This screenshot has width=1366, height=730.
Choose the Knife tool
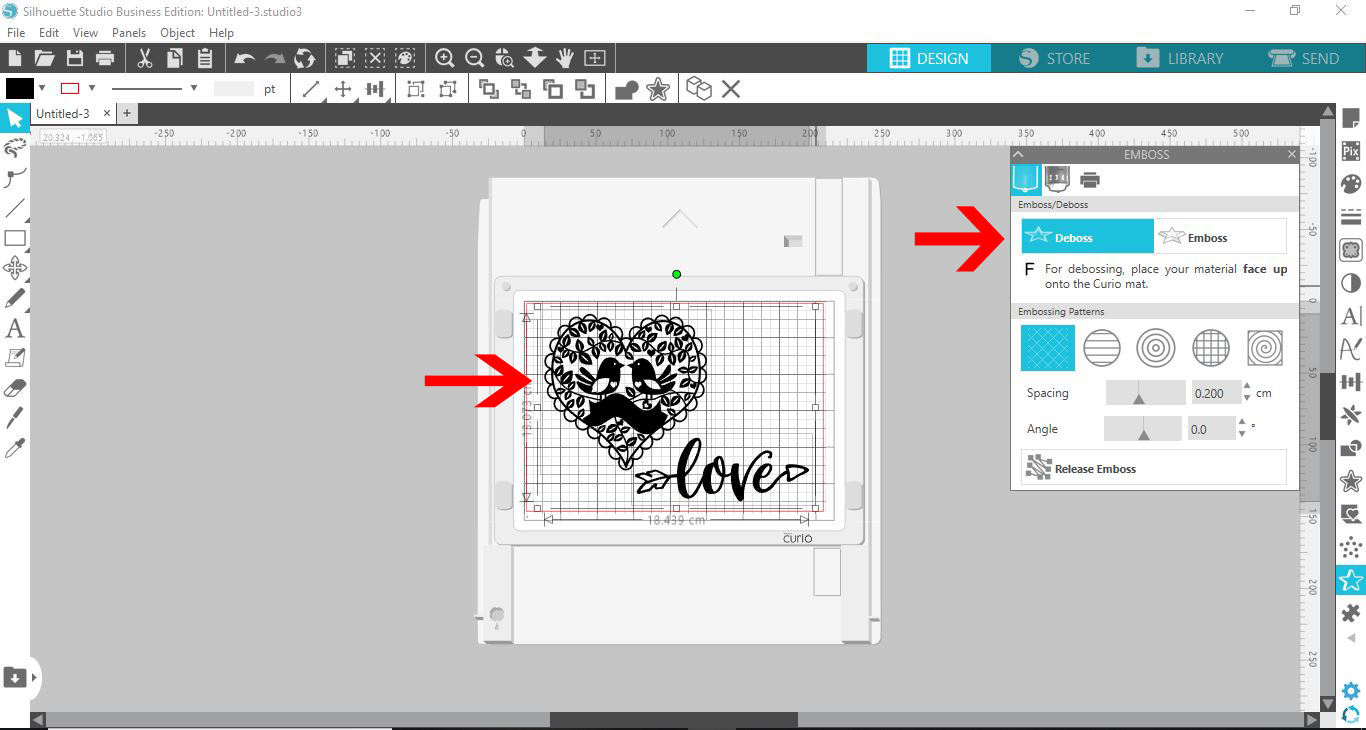click(15, 418)
